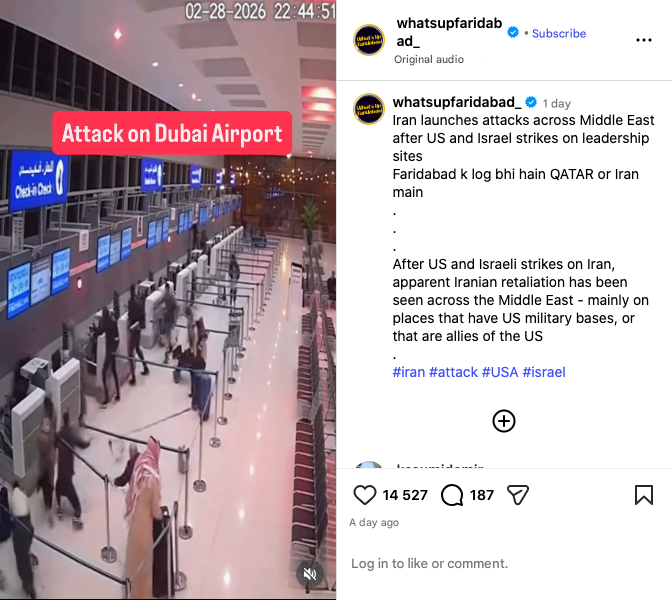Click the whatsupfaridabad_ username in the caption
This screenshot has height=600, width=672.
457,102
